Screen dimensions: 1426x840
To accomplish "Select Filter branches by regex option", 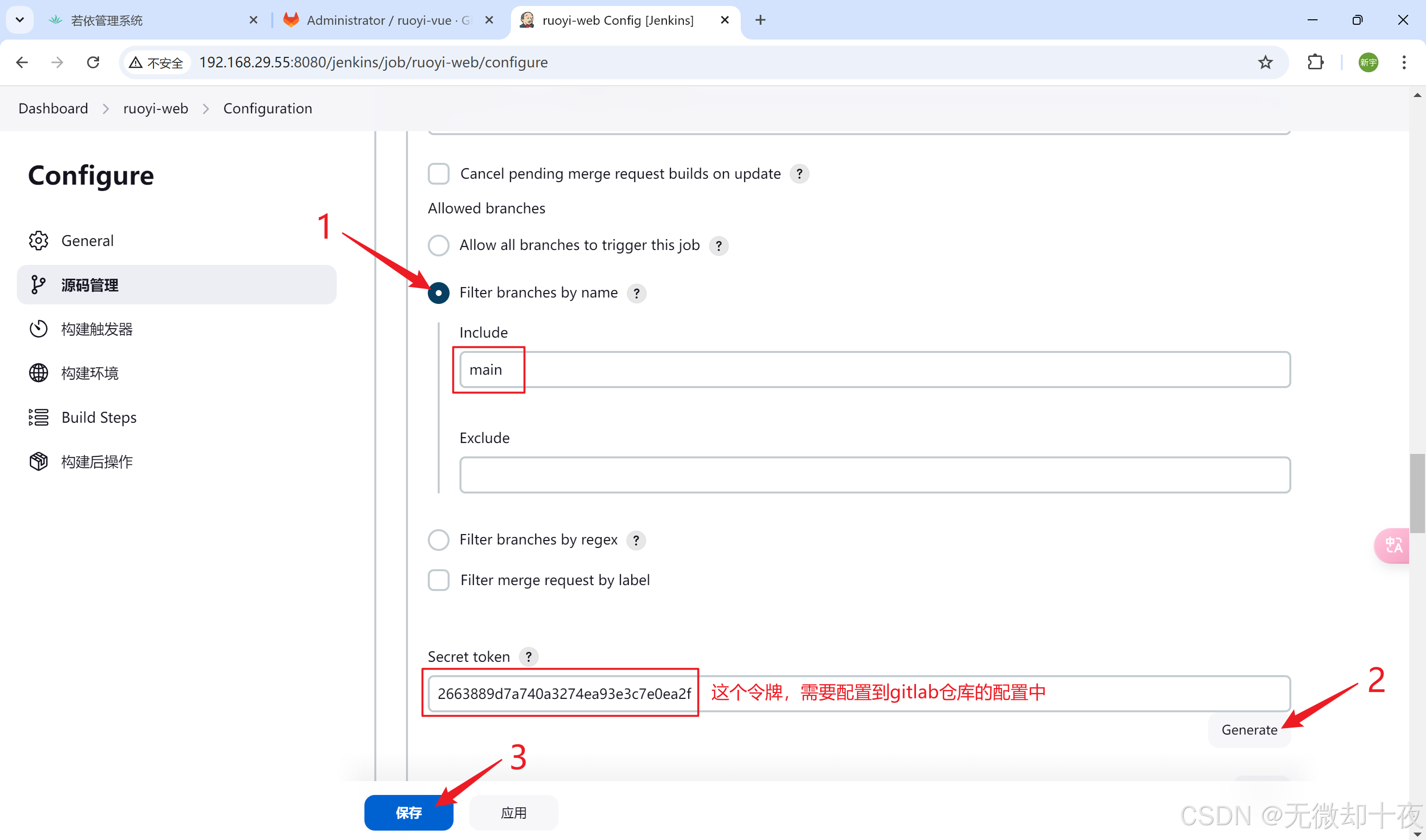I will click(x=439, y=540).
